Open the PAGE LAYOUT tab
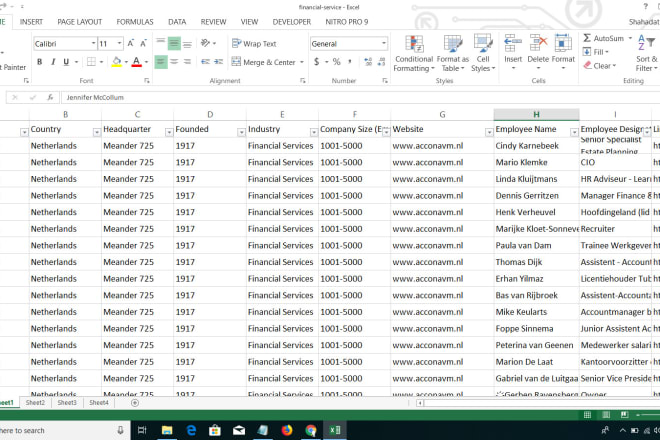 [80, 22]
